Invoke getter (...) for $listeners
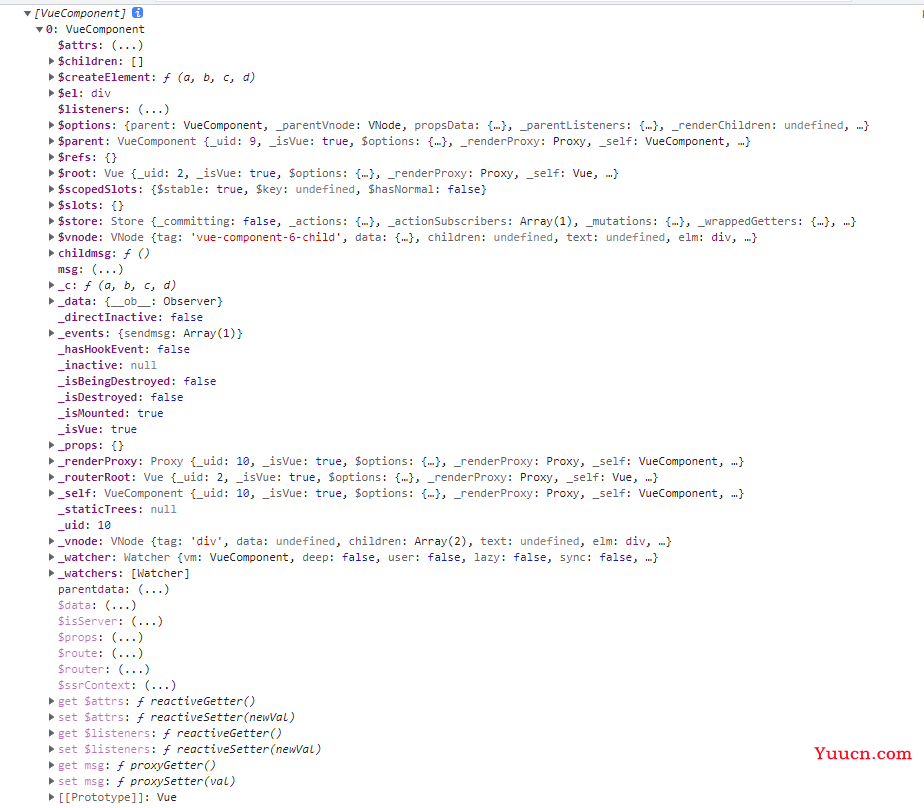The image size is (924, 808). tap(154, 109)
